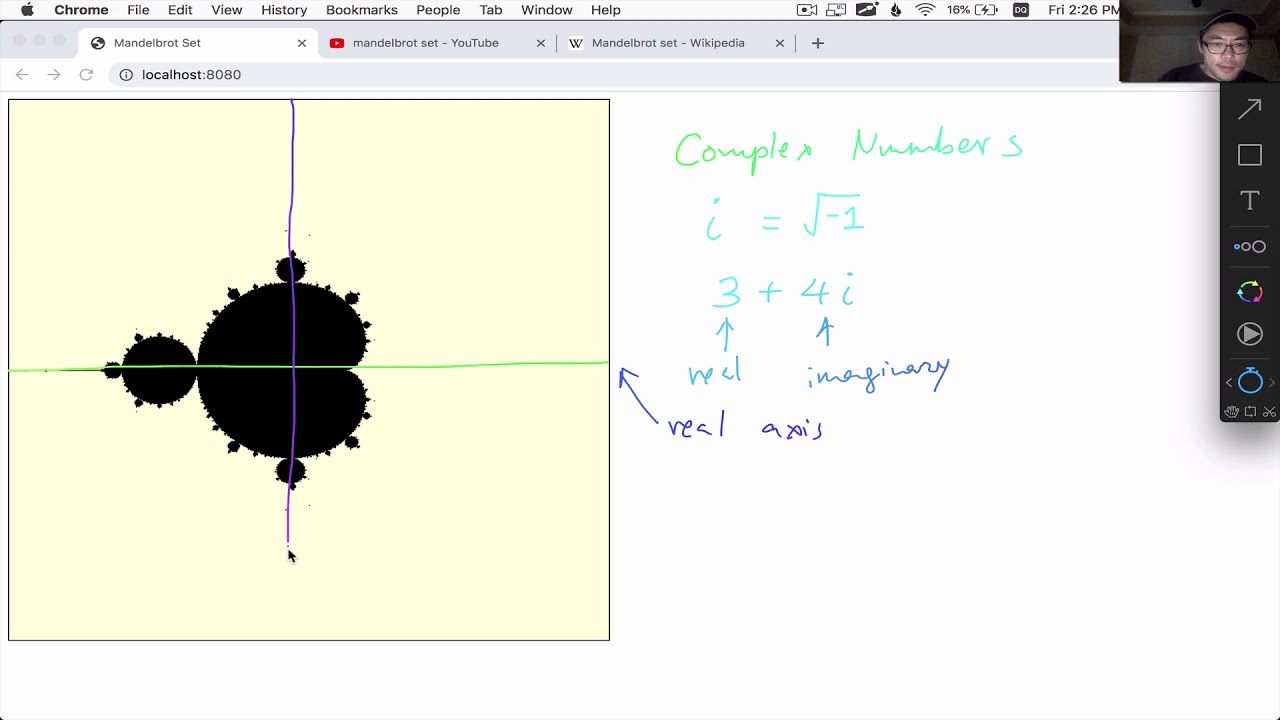1280x720 pixels.
Task: Open the History menu
Action: tap(284, 10)
